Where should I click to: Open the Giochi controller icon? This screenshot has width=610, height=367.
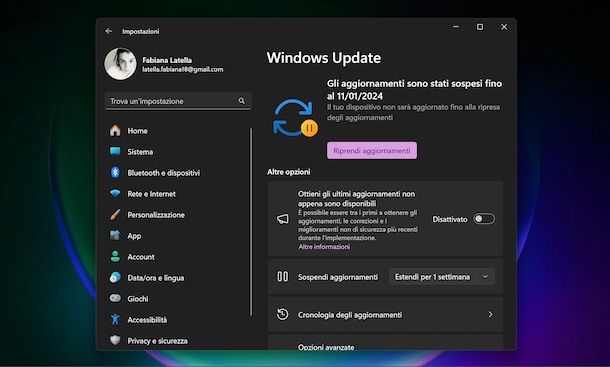(115, 298)
